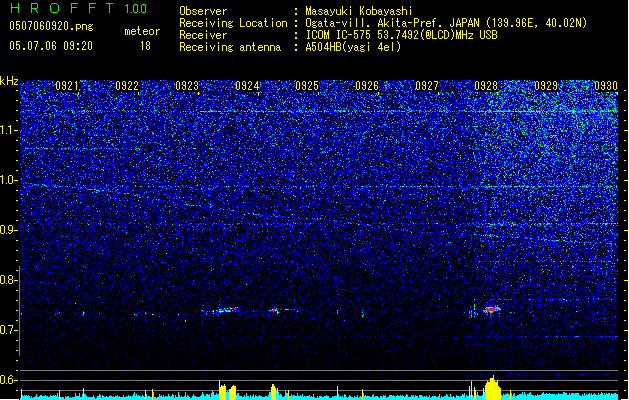The image size is (629, 400).
Task: Click the antenna A504HB(yagi 4el) text
Action: pyautogui.click(x=353, y=47)
